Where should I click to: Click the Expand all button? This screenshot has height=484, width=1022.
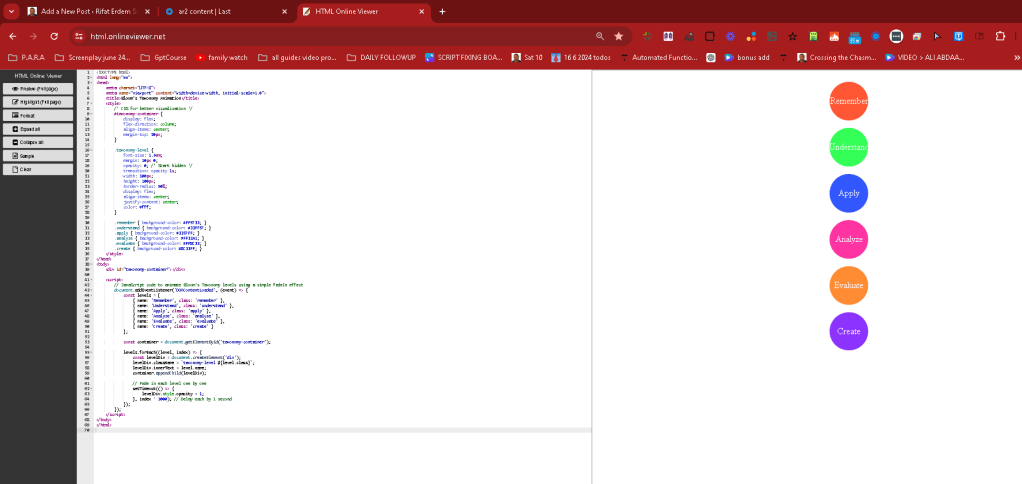point(38,129)
